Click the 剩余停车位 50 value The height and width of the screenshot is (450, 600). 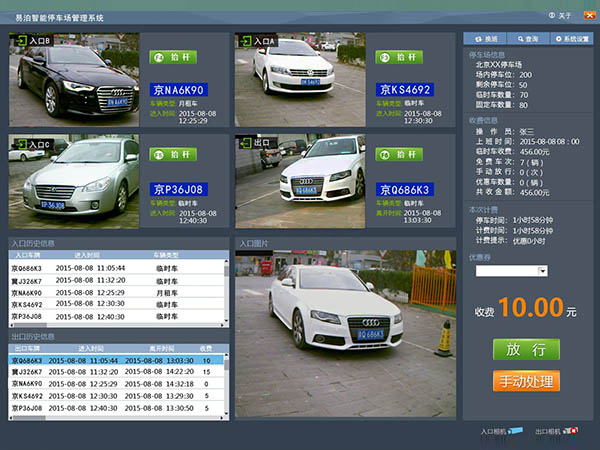[x=523, y=85]
